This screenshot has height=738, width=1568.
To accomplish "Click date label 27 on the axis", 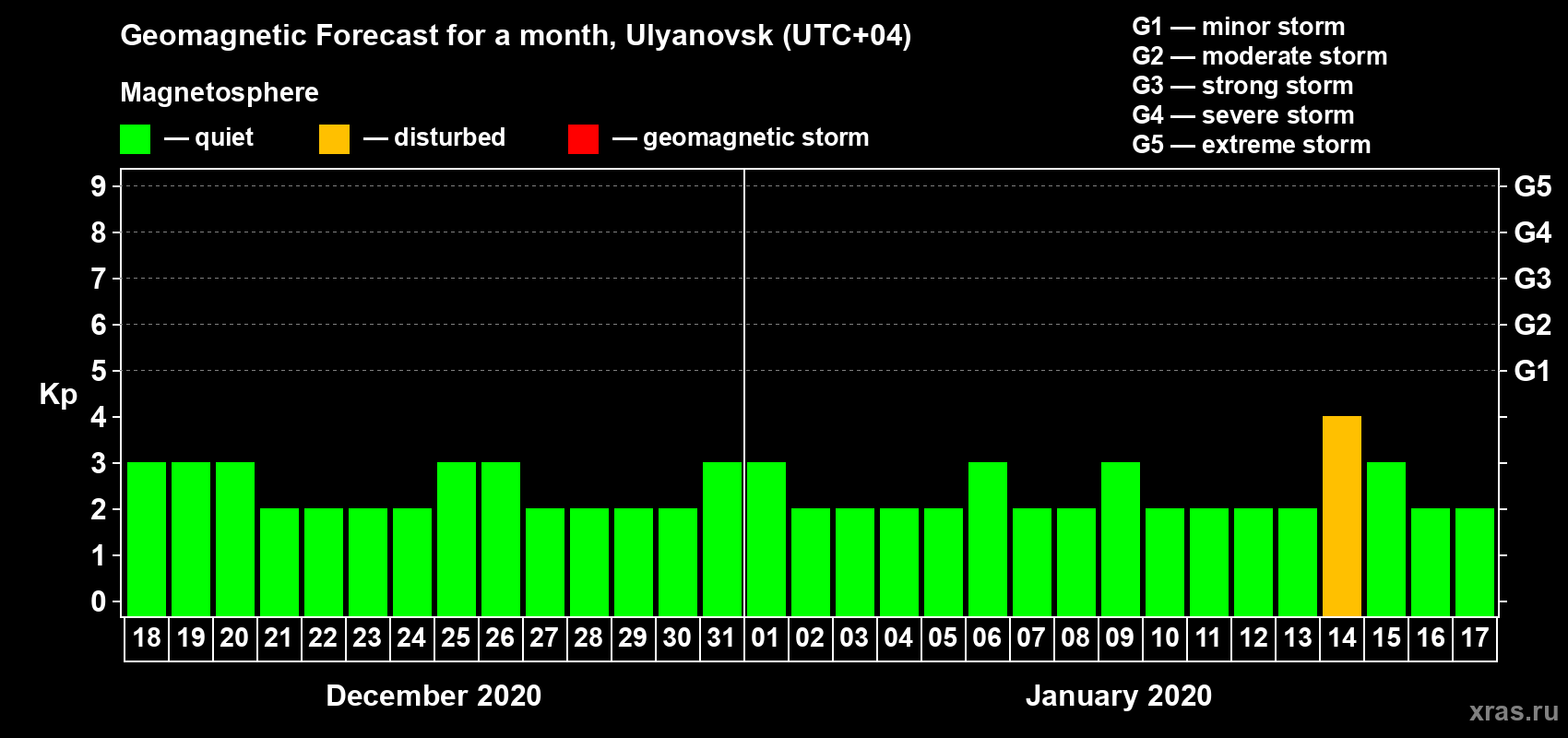I will [x=544, y=637].
